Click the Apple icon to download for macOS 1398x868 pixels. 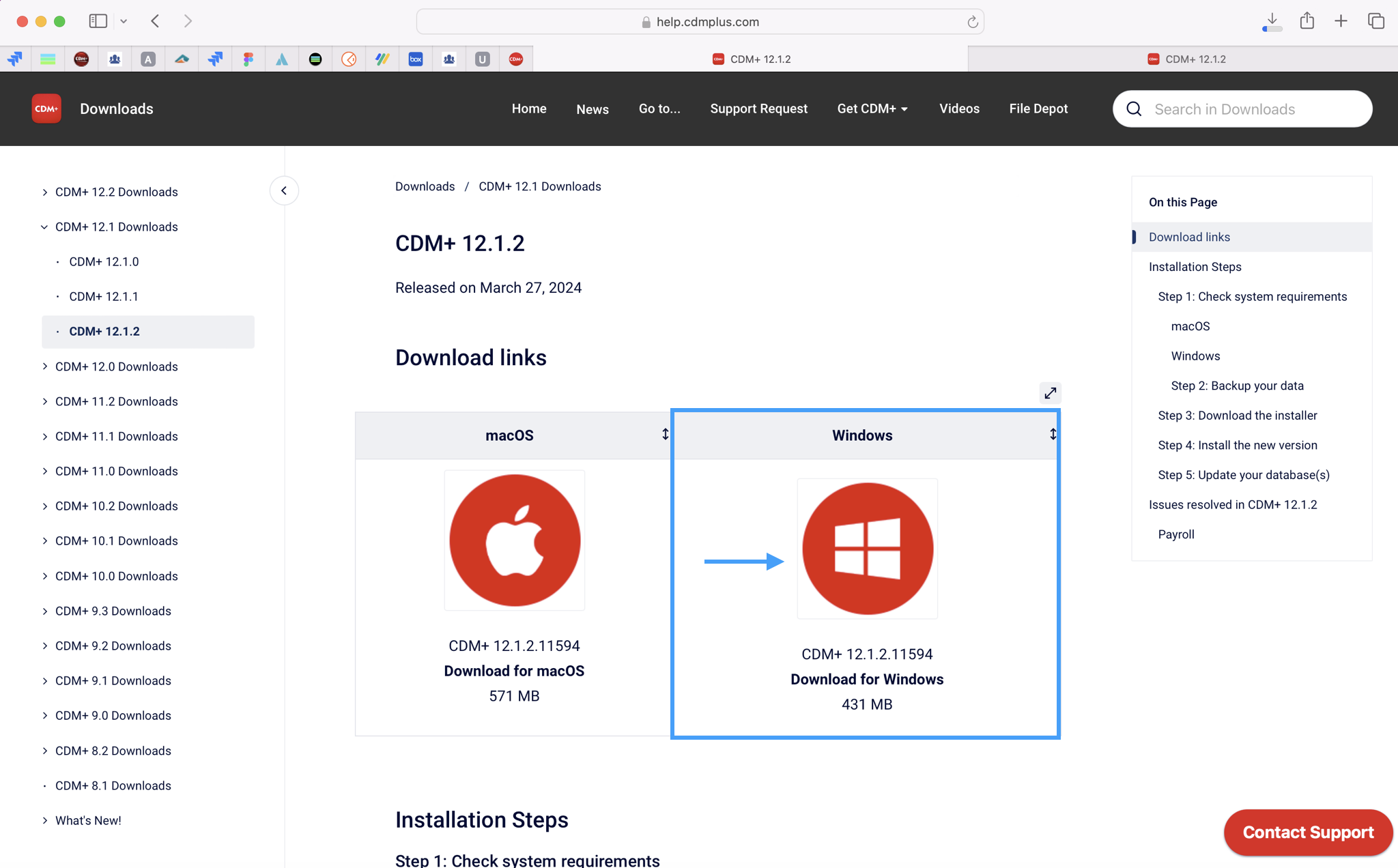(x=514, y=540)
